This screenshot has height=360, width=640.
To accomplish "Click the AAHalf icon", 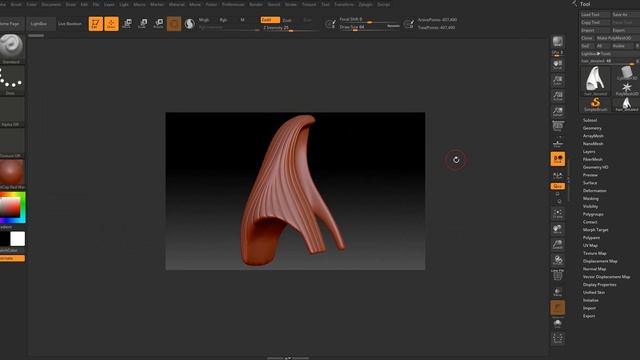I will point(558,111).
